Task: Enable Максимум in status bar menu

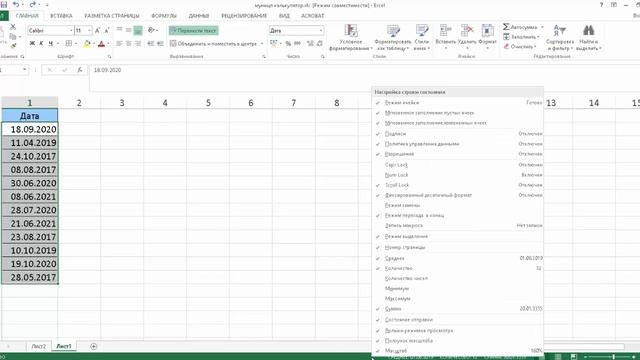Action: tap(458, 299)
